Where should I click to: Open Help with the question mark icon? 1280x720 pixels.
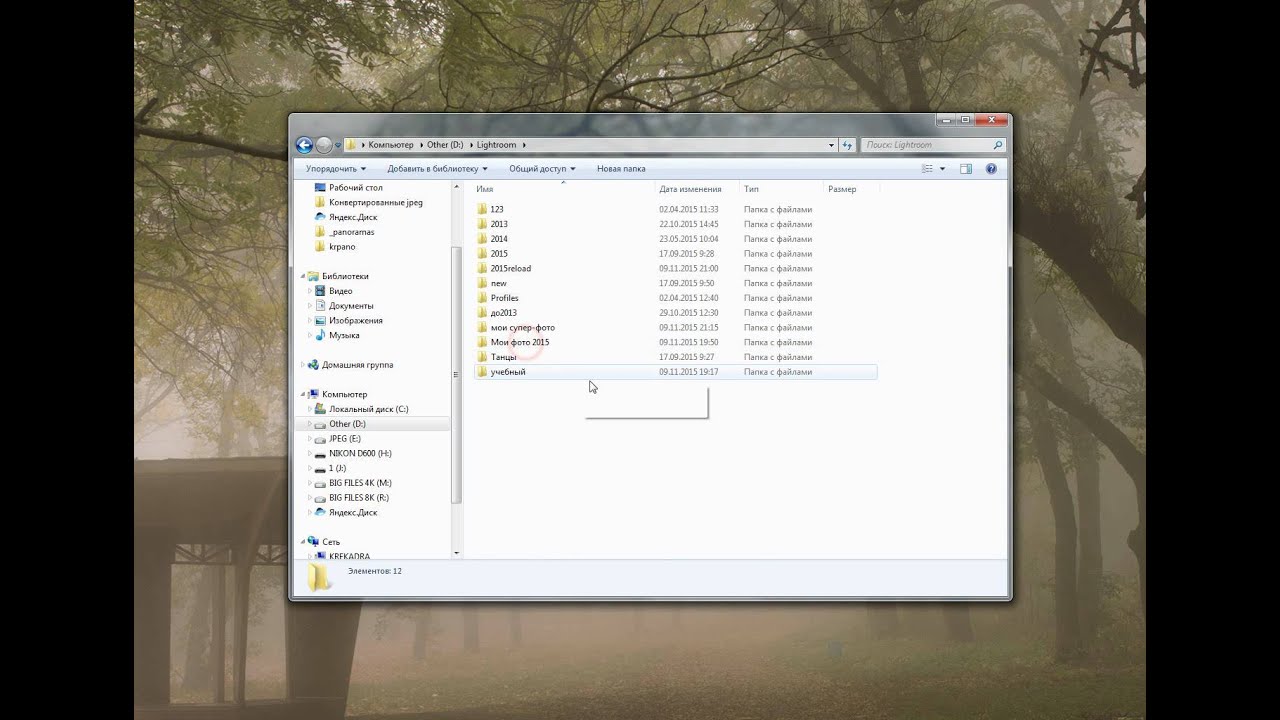[x=991, y=169]
